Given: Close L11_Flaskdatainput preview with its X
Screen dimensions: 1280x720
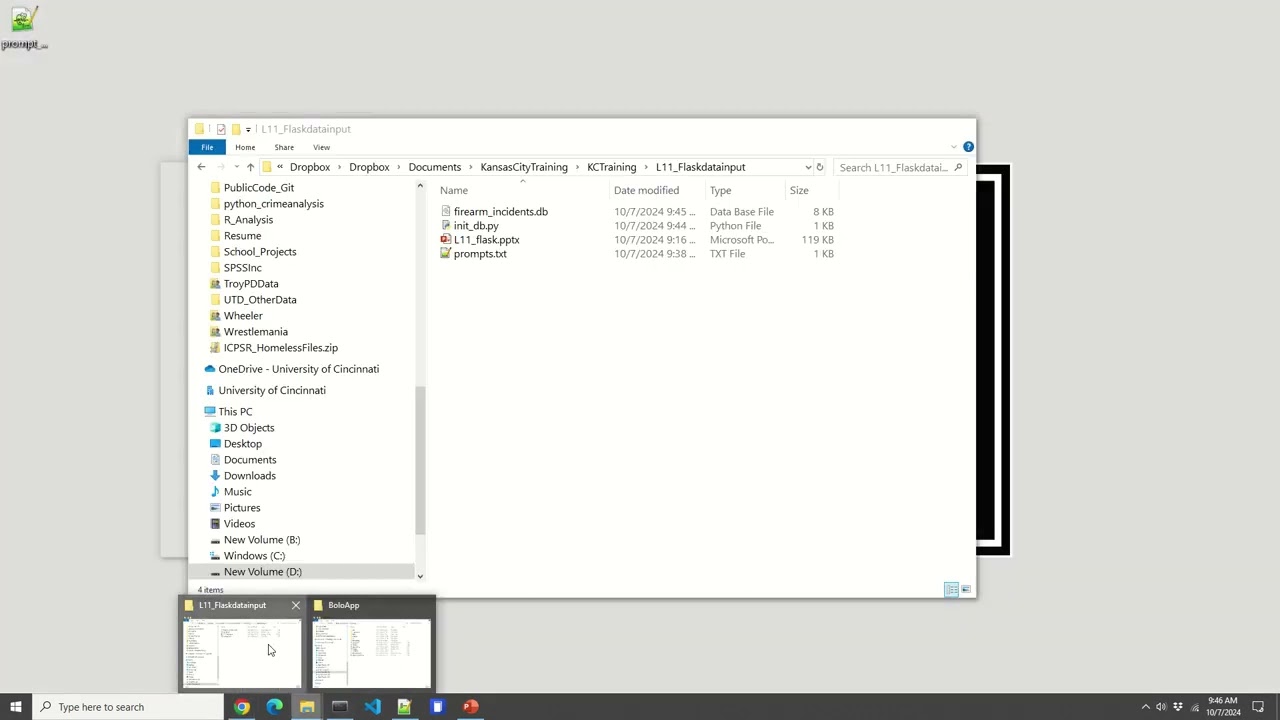Looking at the screenshot, I should click(295, 605).
